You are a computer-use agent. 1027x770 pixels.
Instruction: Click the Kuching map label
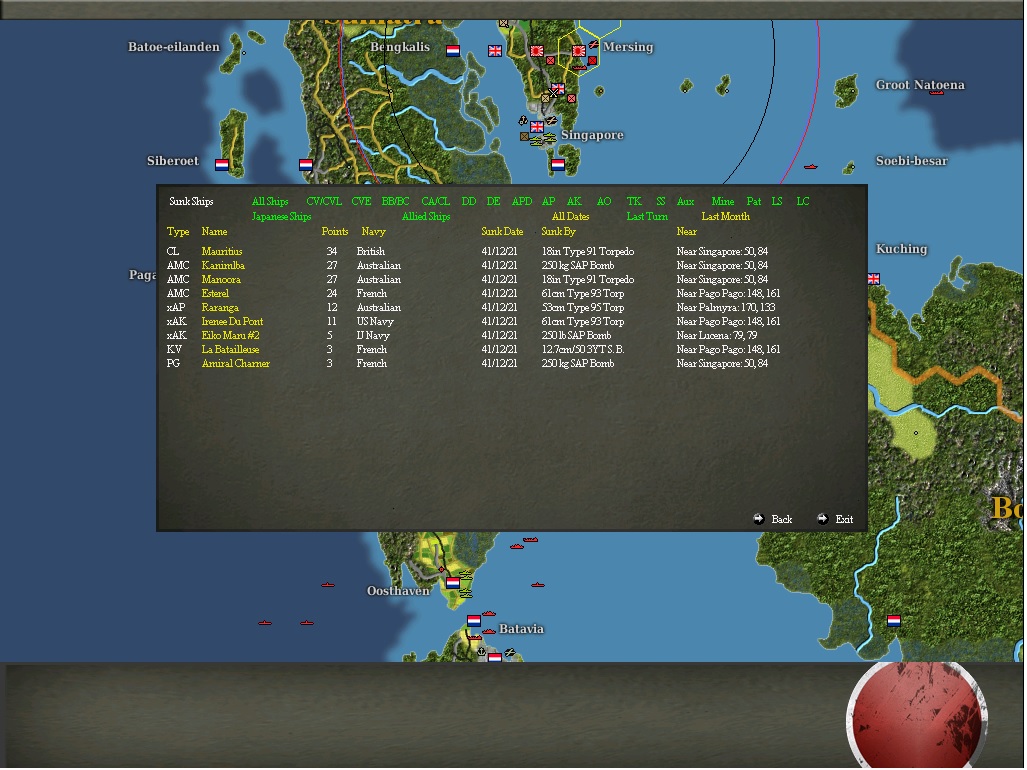(x=903, y=249)
